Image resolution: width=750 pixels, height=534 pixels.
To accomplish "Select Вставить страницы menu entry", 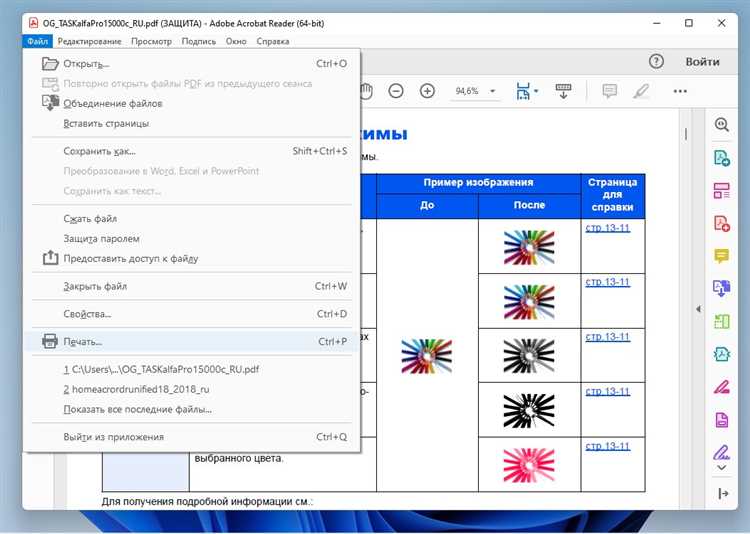I will coord(191,123).
